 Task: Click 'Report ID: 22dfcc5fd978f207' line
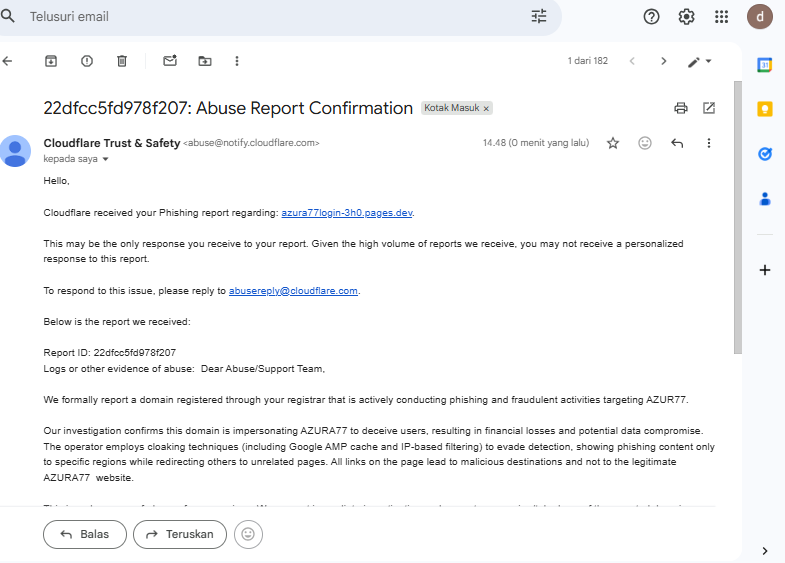[110, 353]
